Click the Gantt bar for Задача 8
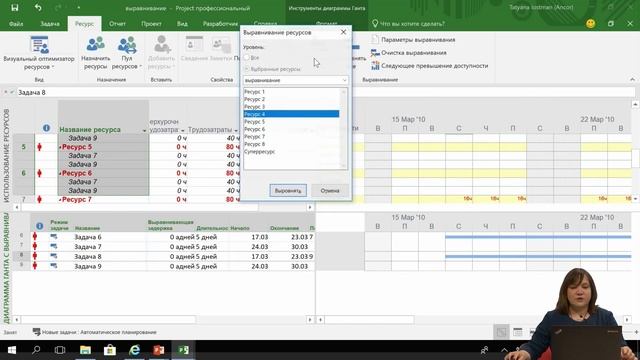This screenshot has width=640, height=360. point(538,256)
